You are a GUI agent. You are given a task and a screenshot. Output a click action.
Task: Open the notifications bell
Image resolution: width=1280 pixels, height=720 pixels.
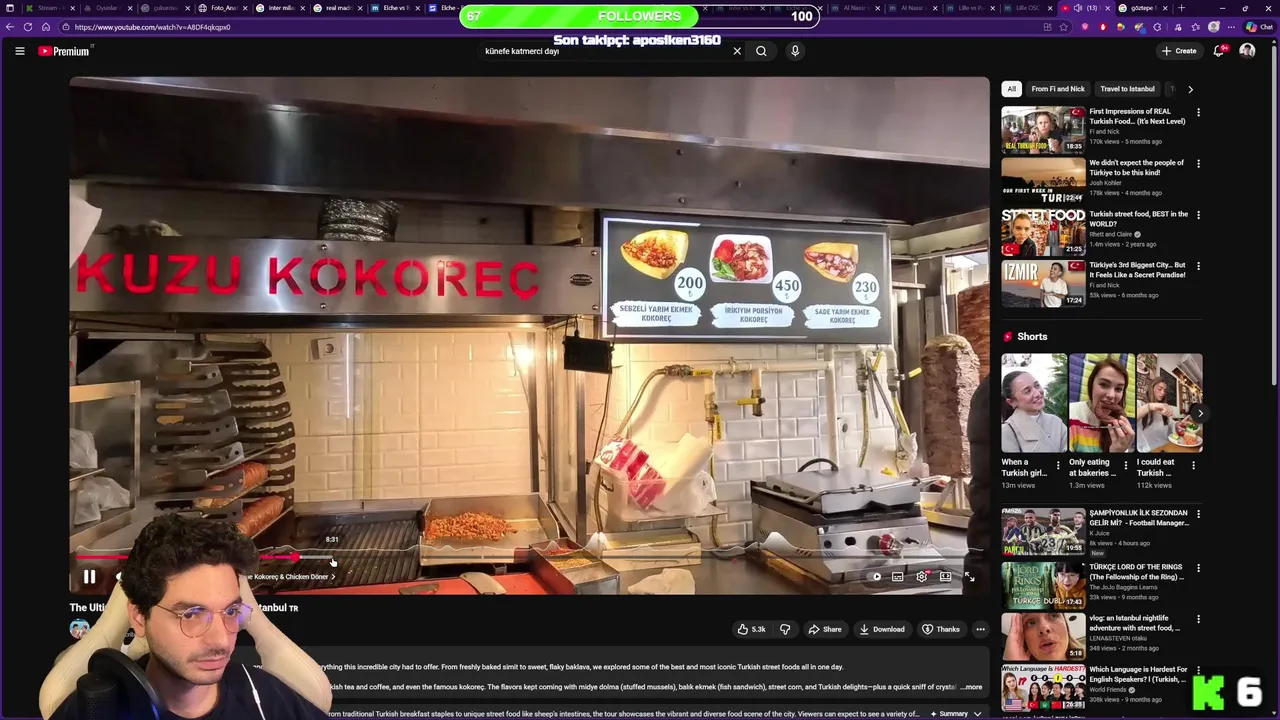1219,51
